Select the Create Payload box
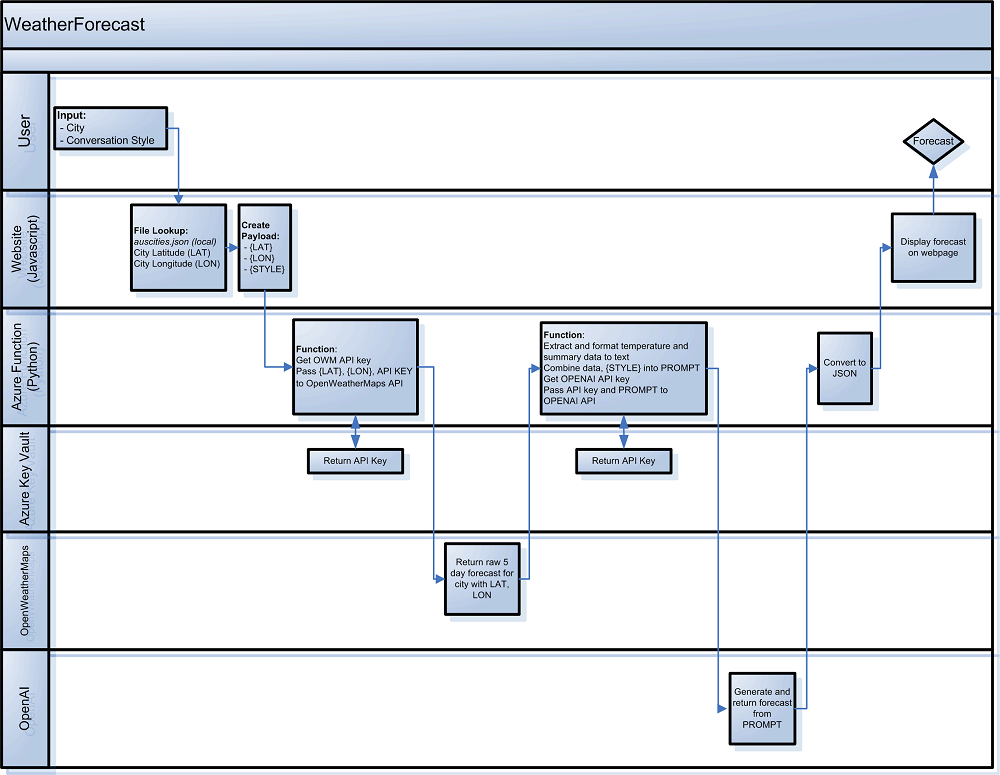 tap(264, 248)
